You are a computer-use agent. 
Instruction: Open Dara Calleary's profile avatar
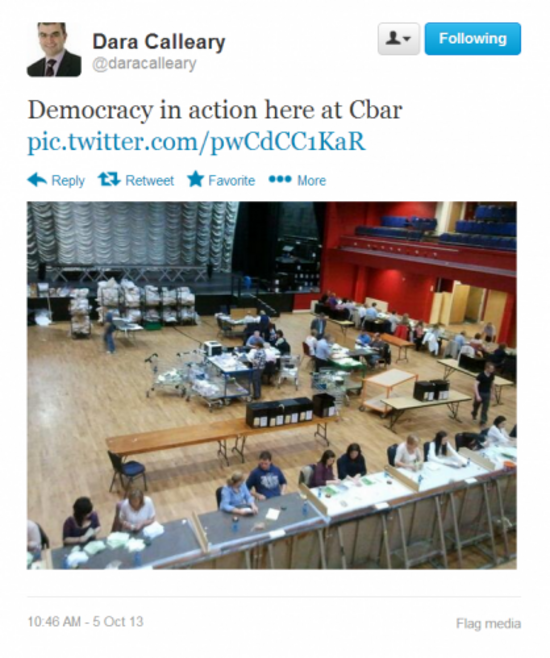pyautogui.click(x=54, y=50)
